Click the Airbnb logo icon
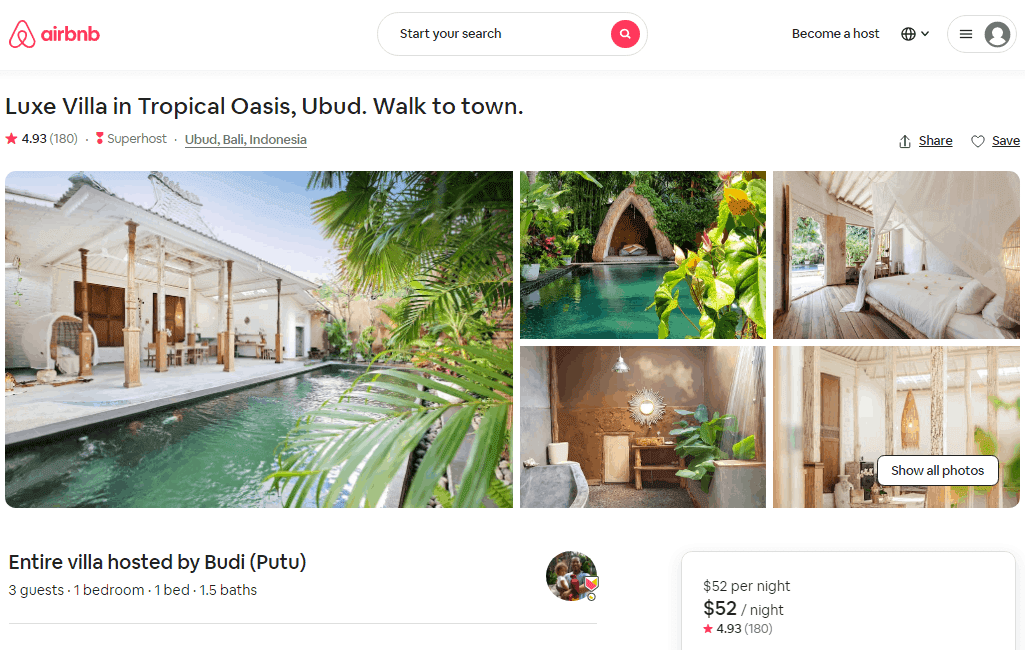This screenshot has width=1025, height=650. [22, 34]
